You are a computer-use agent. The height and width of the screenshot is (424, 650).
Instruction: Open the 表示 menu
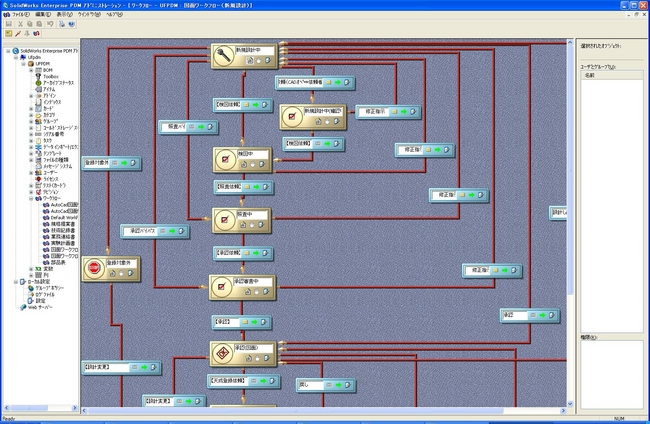pos(64,15)
